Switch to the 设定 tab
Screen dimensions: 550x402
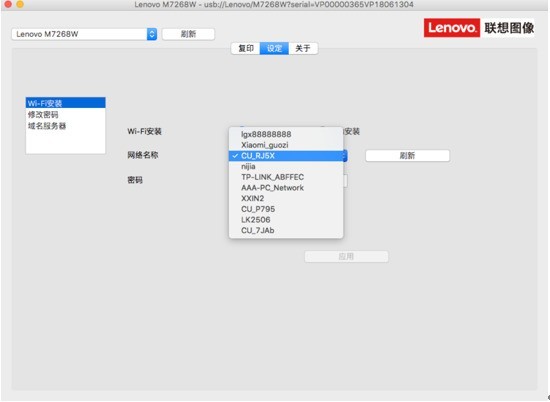pyautogui.click(x=274, y=48)
